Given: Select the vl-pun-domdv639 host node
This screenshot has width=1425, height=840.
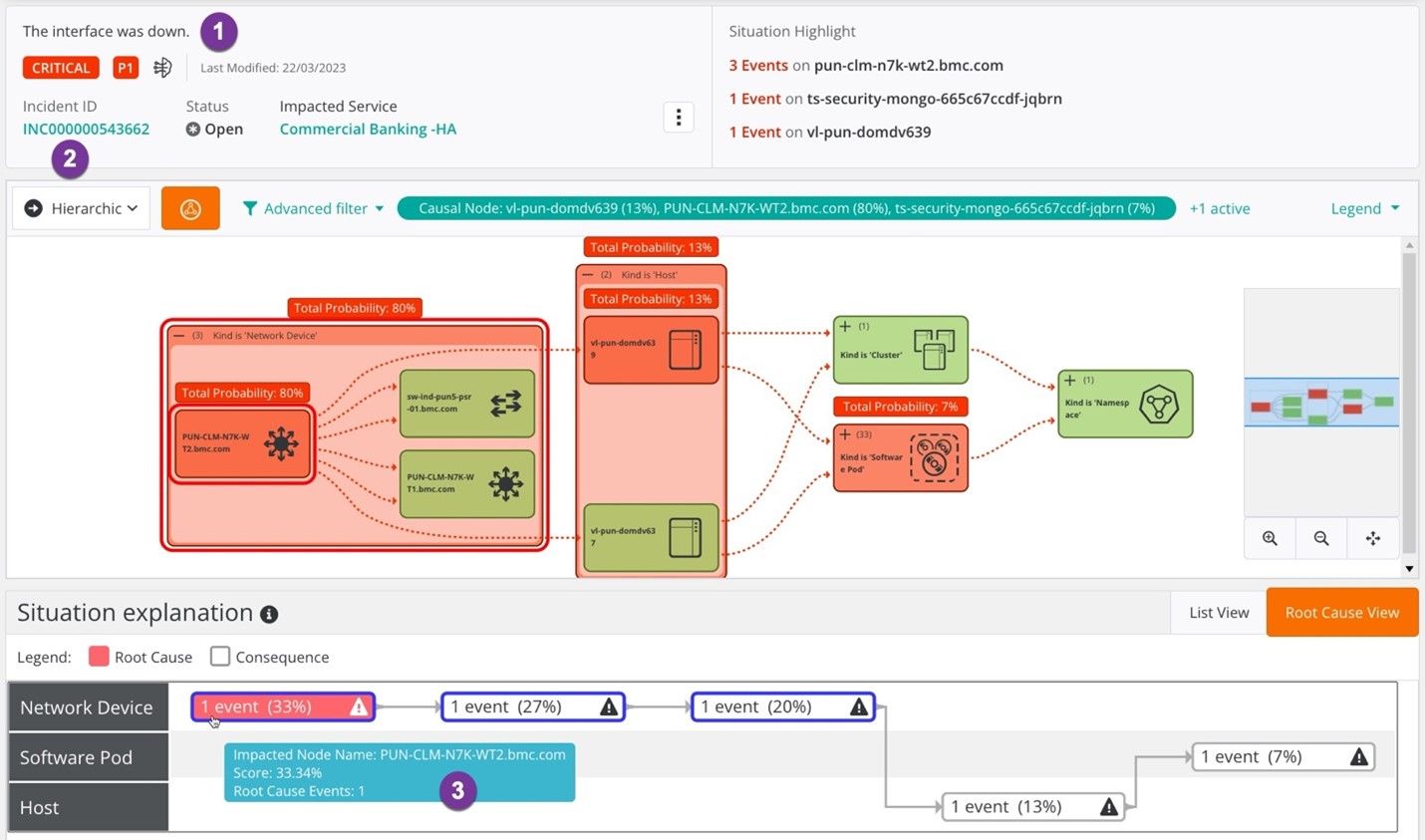Looking at the screenshot, I should [x=651, y=350].
